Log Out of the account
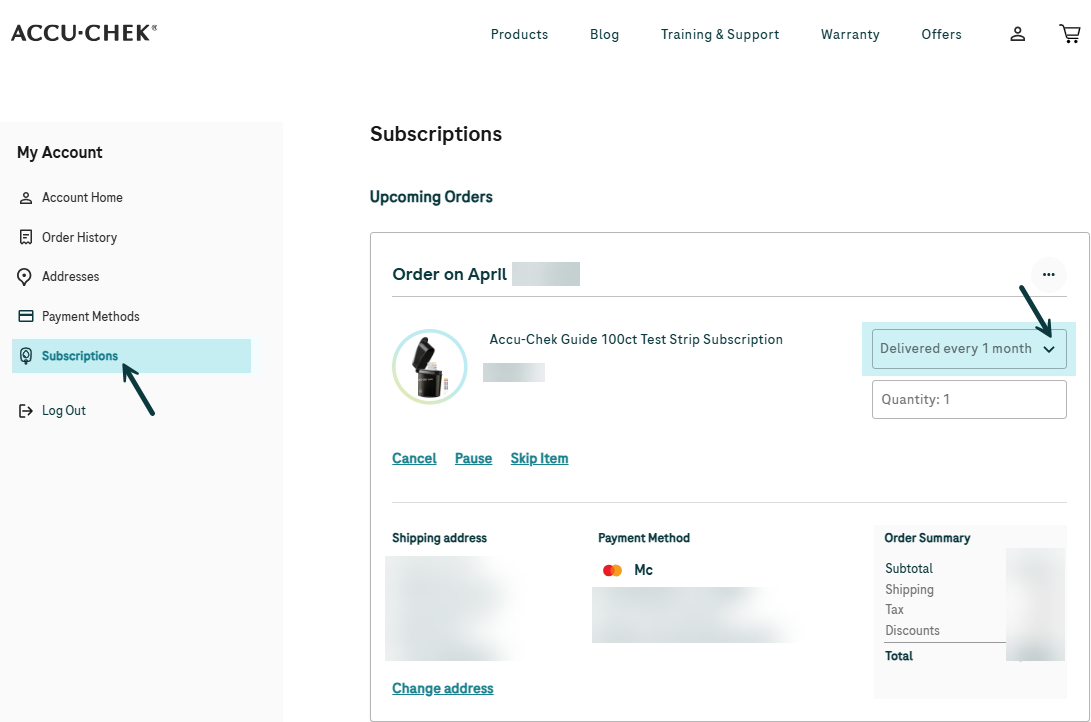 [63, 410]
